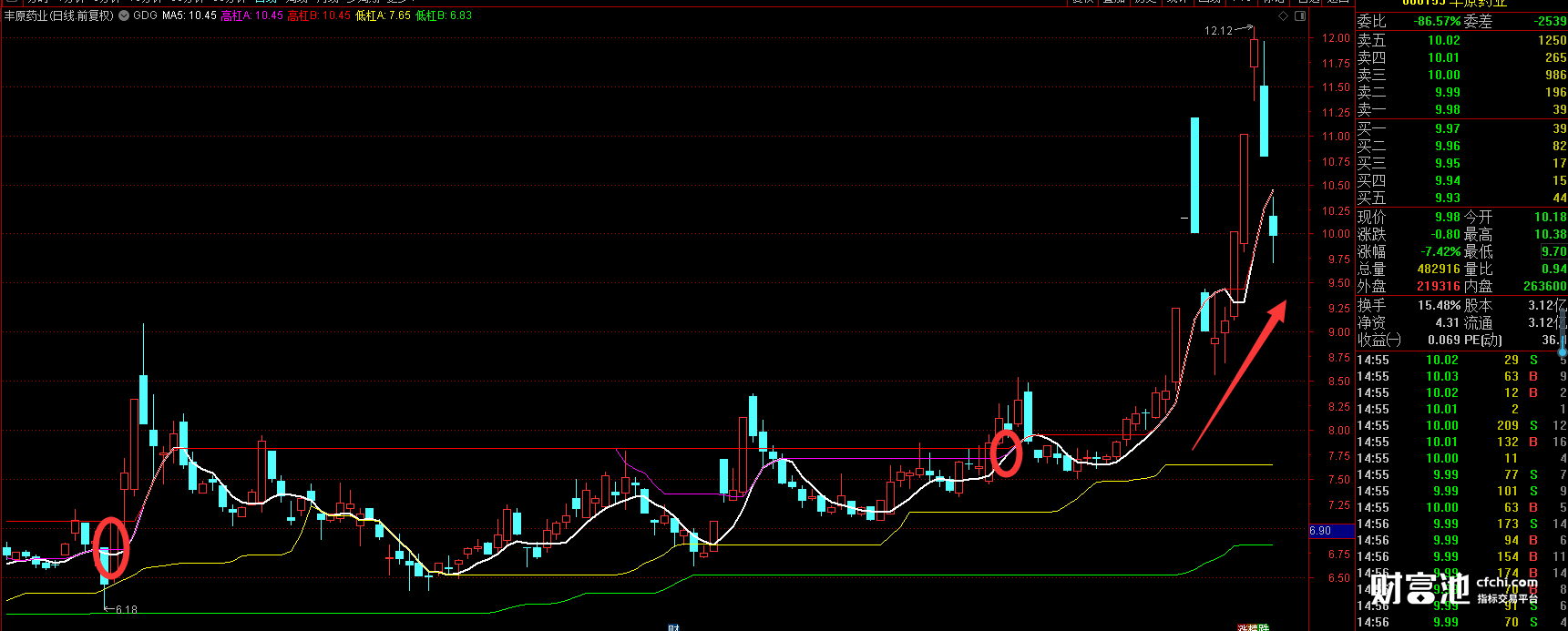Image resolution: width=1568 pixels, height=631 pixels.
Task: Select the GDG indicator name
Action: click(x=145, y=15)
